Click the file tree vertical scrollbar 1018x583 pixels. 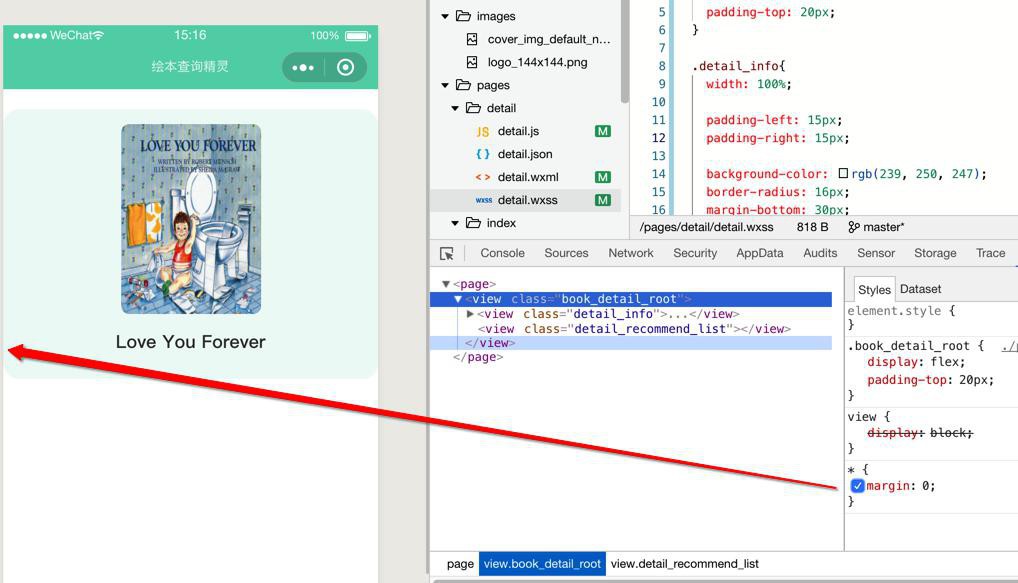624,52
